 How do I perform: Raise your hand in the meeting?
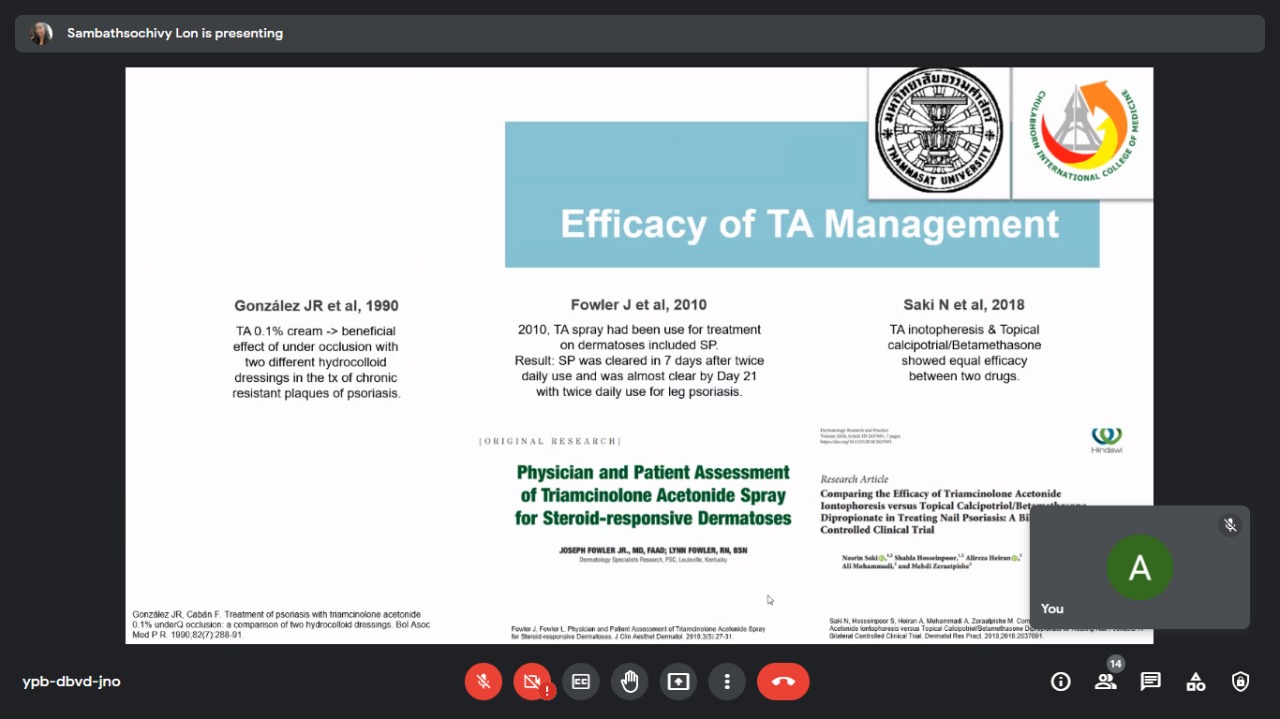click(x=630, y=682)
